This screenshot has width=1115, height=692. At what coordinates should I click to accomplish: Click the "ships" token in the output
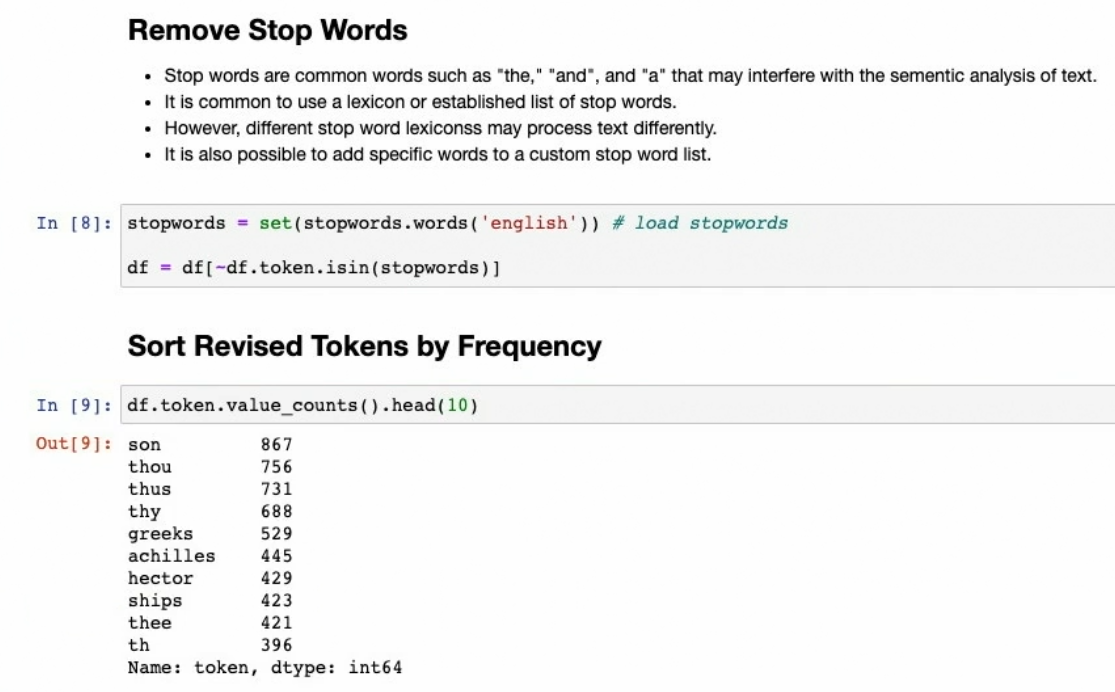pos(155,601)
